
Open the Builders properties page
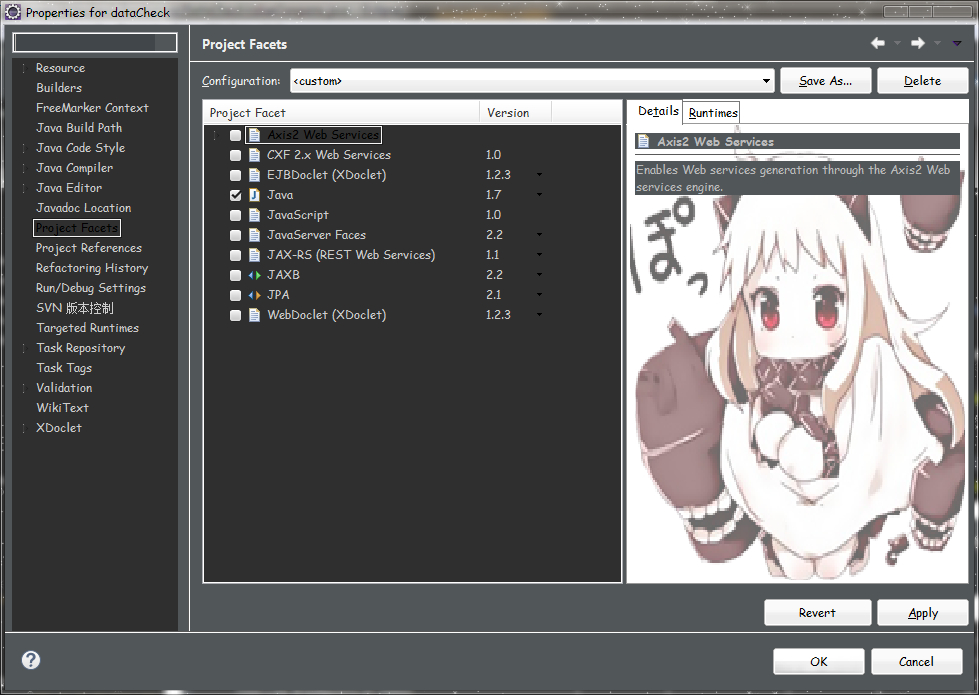59,88
